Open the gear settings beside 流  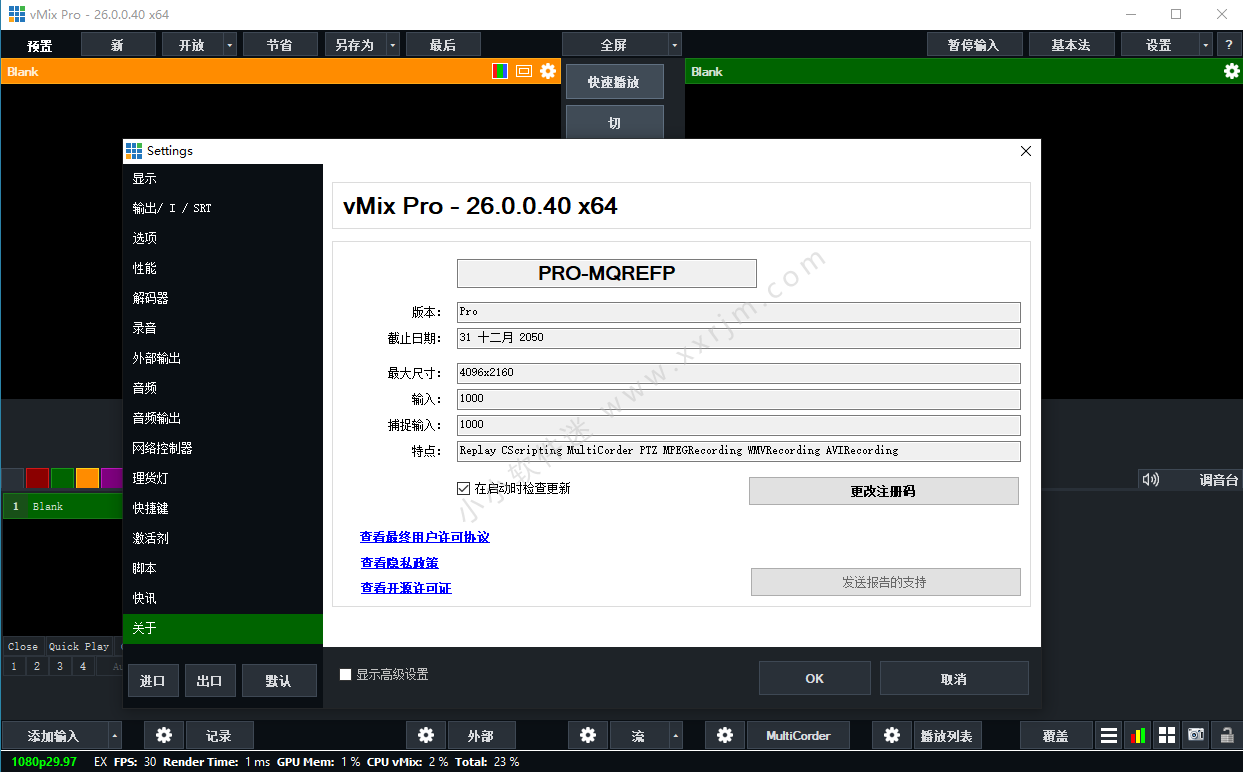click(x=588, y=735)
